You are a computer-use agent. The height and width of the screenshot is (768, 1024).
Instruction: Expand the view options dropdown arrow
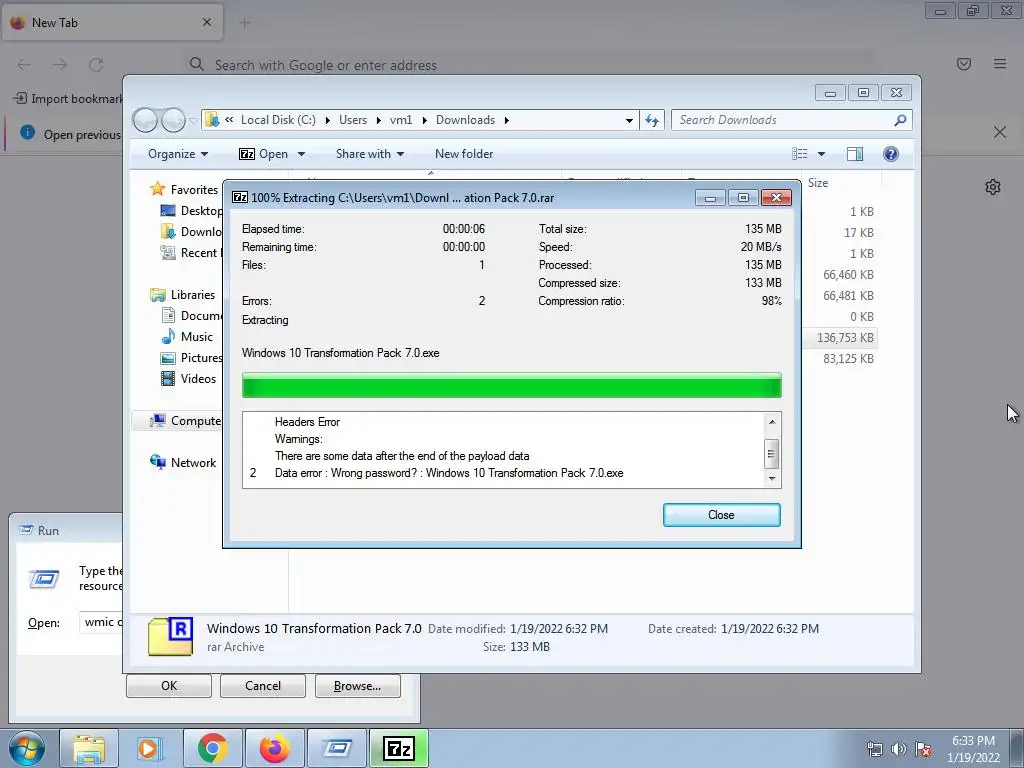pos(822,154)
